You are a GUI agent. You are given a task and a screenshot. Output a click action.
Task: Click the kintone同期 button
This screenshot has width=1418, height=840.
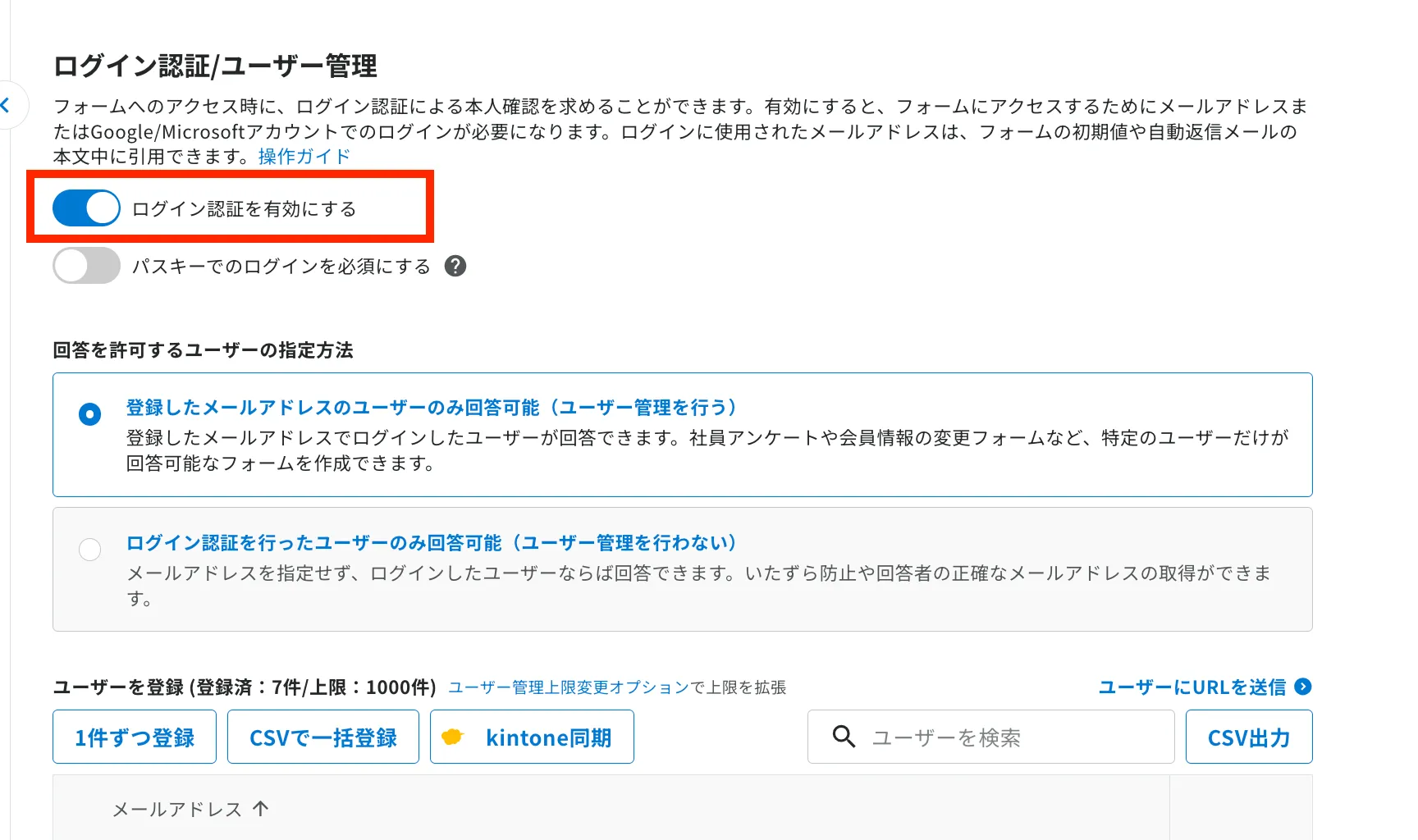532,737
